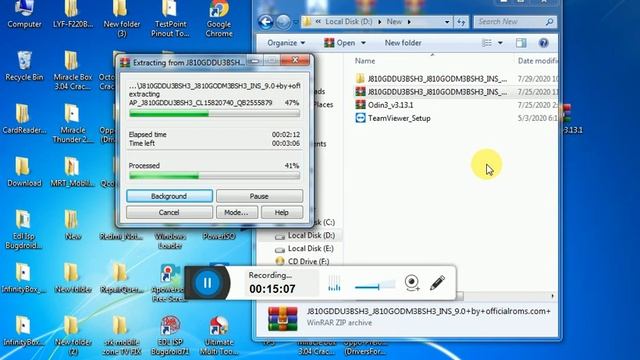This screenshot has width=640, height=360.
Task: Select the Miracle Box 3.04 Crack folder
Action: pos(73,70)
